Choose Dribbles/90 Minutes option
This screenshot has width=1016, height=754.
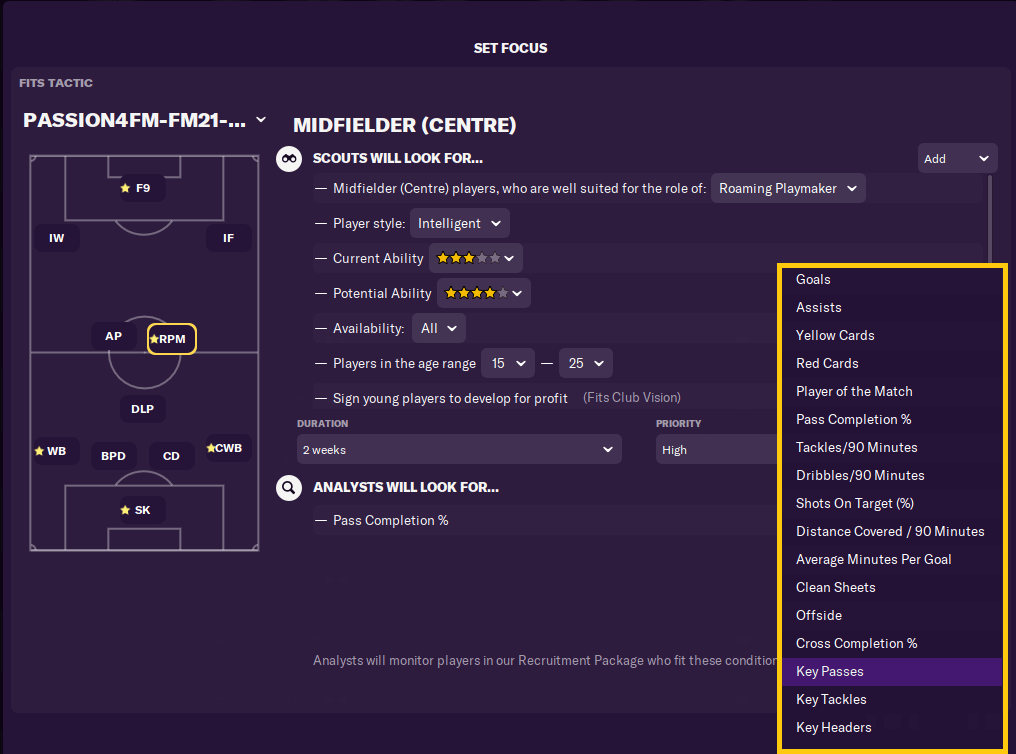[x=892, y=475]
